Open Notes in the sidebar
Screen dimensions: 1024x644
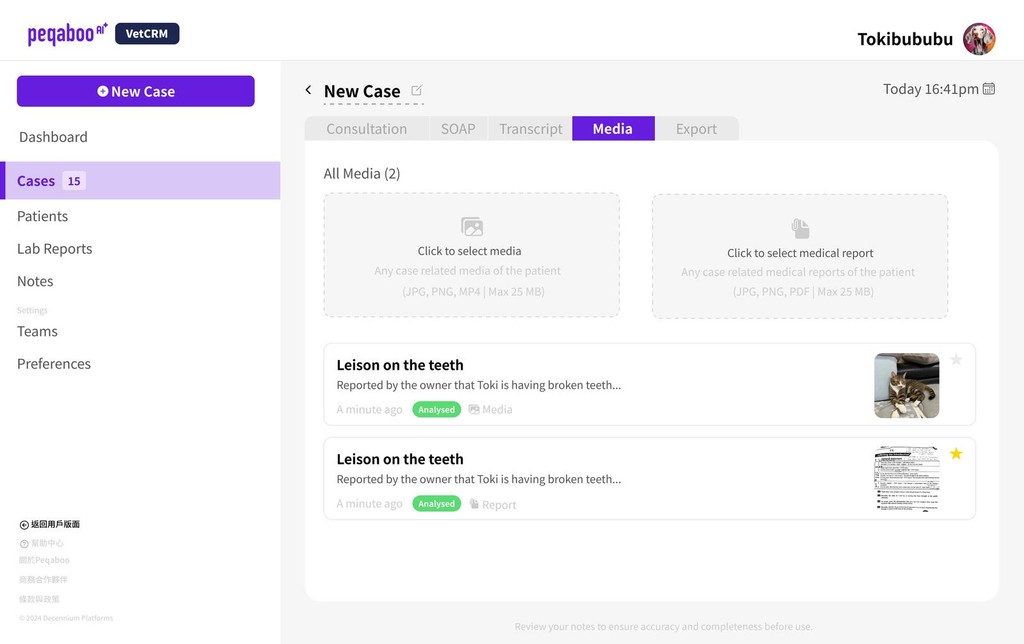coord(35,282)
